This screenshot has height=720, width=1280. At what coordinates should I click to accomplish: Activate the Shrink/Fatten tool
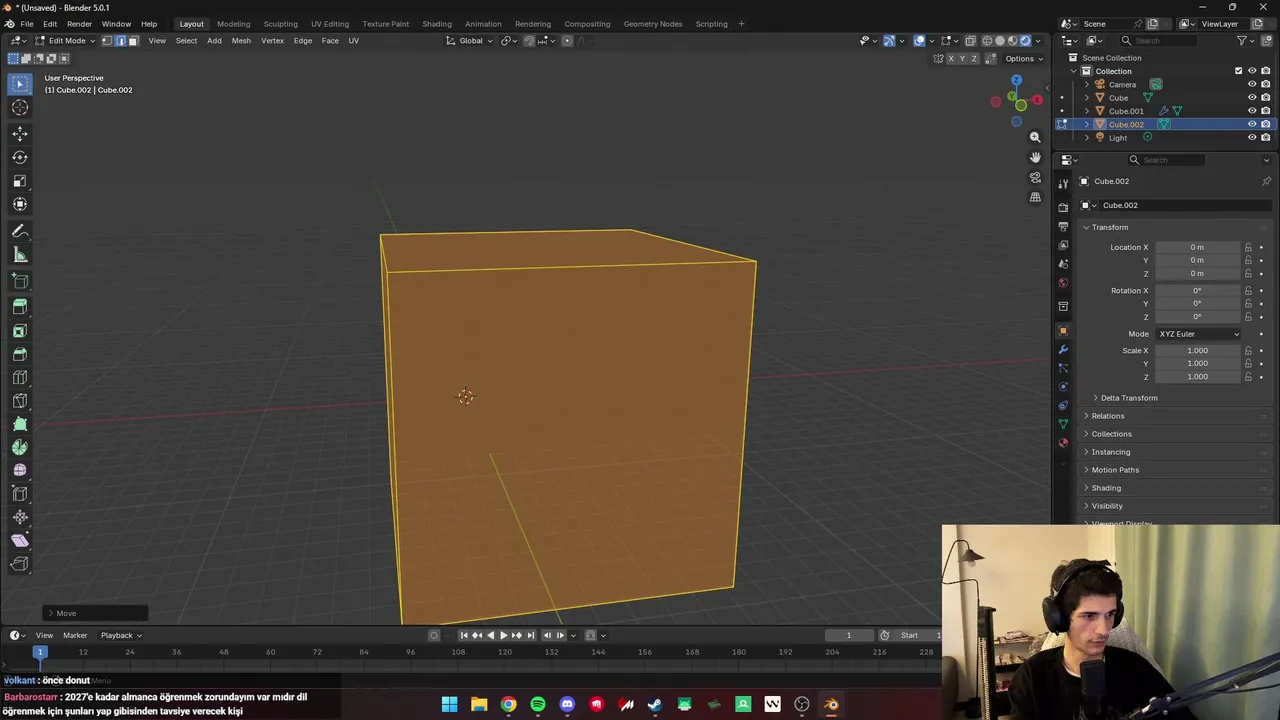pyautogui.click(x=20, y=517)
